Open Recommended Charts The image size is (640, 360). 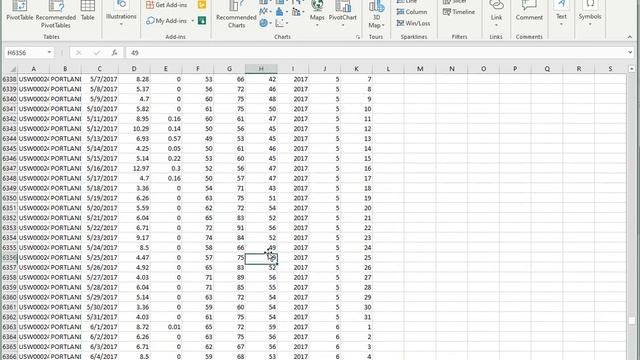pos(236,15)
